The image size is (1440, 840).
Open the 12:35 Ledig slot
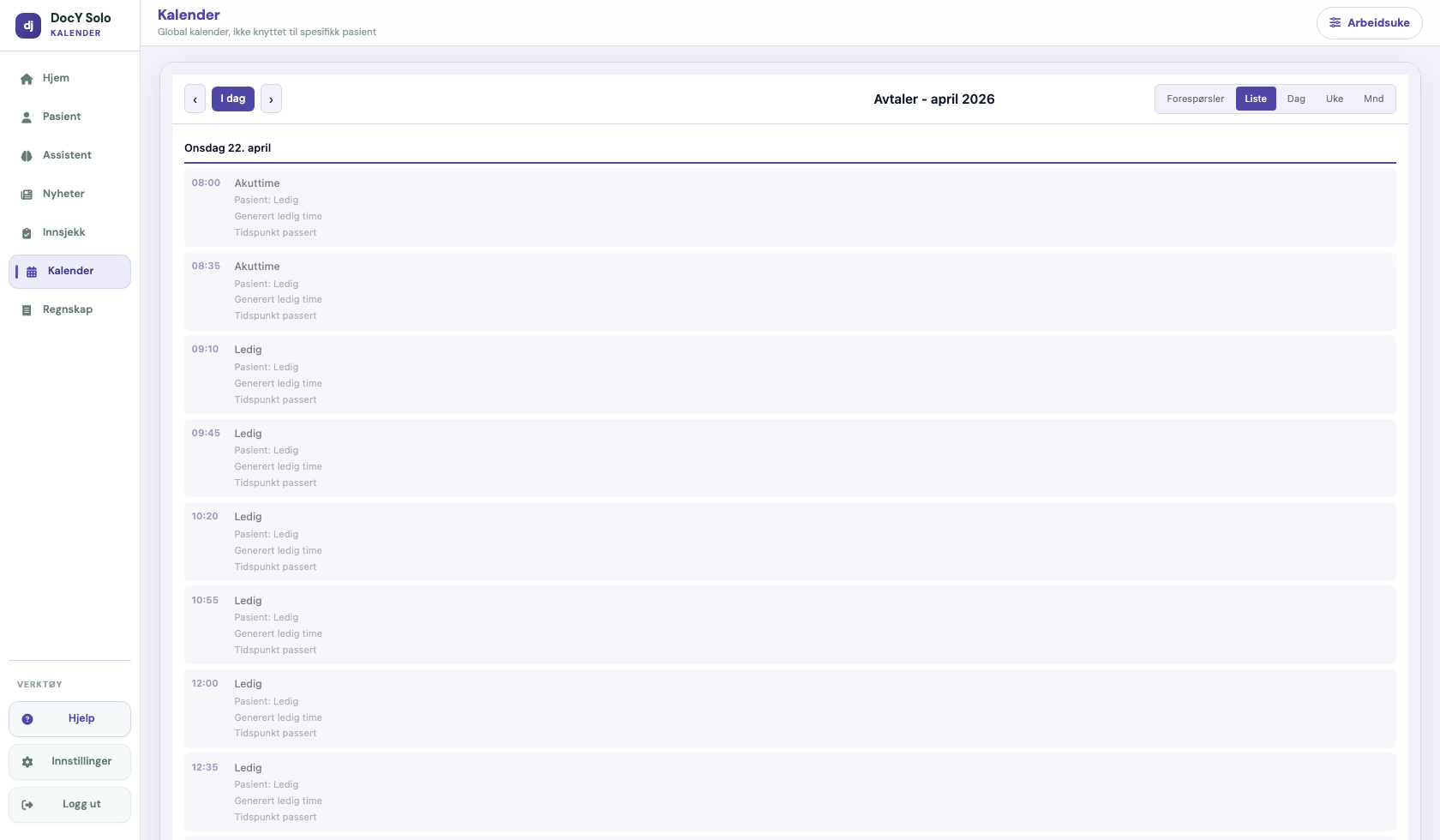click(789, 792)
